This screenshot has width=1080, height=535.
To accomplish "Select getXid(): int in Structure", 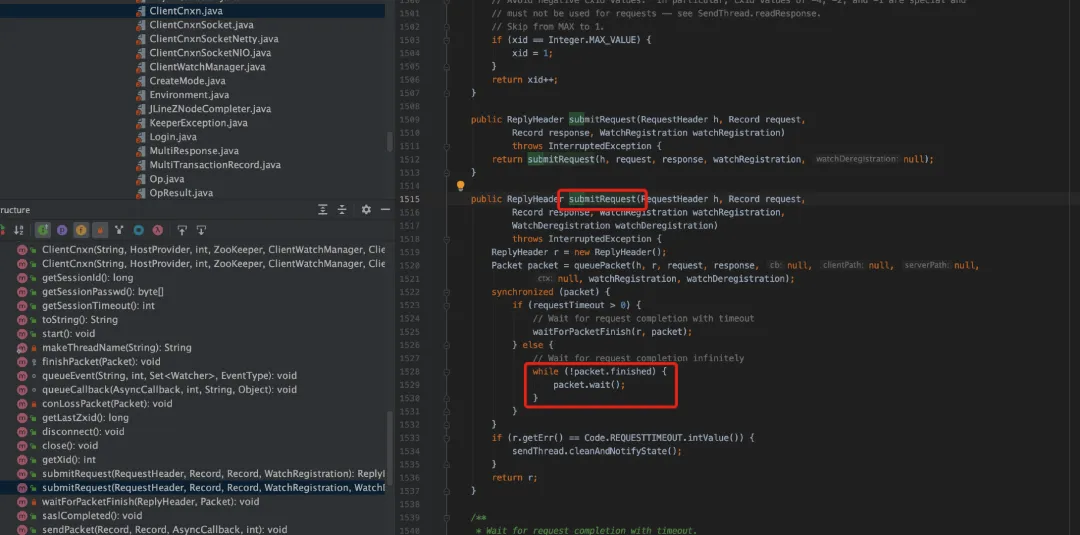I will pos(69,459).
